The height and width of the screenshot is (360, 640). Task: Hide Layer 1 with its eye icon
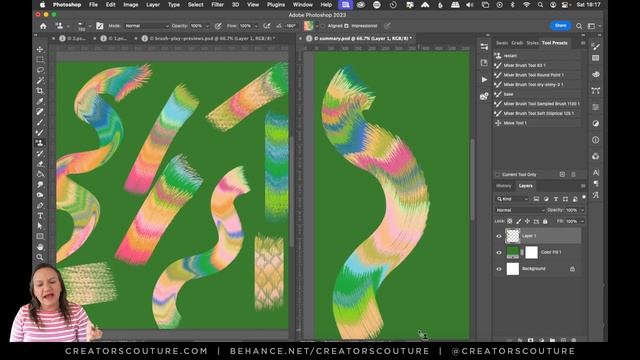499,236
